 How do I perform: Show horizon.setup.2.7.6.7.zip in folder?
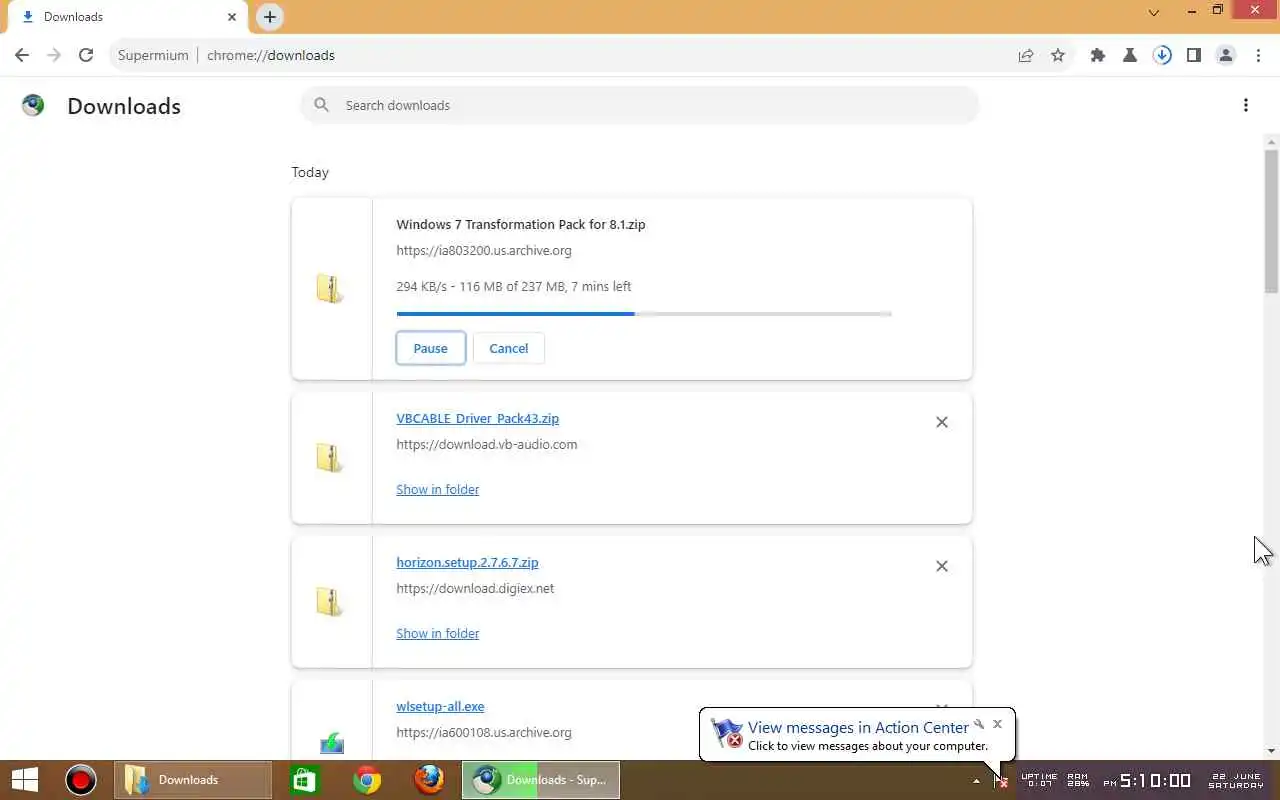437,633
